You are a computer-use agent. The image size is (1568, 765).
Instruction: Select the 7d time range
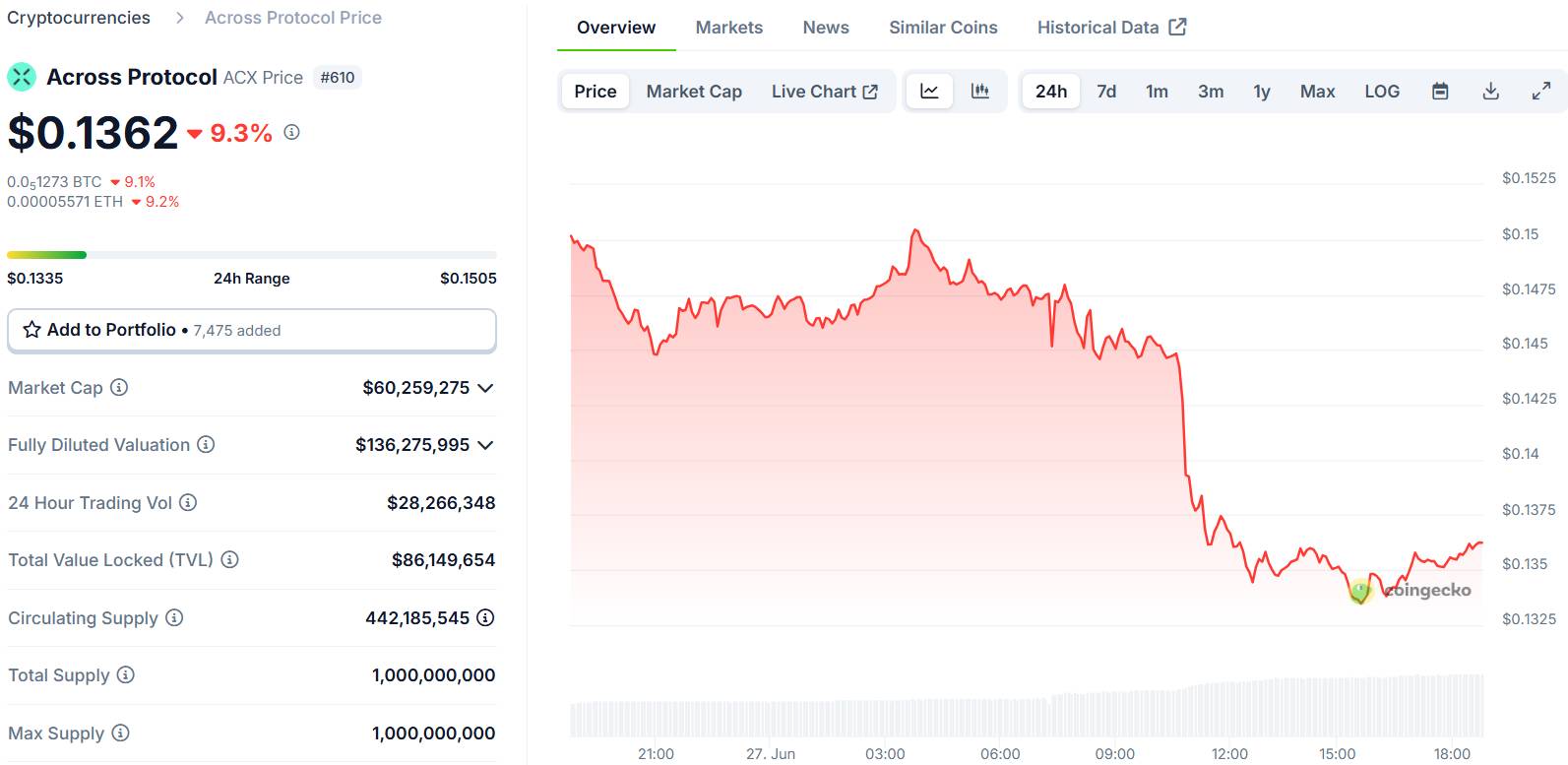click(x=1106, y=91)
